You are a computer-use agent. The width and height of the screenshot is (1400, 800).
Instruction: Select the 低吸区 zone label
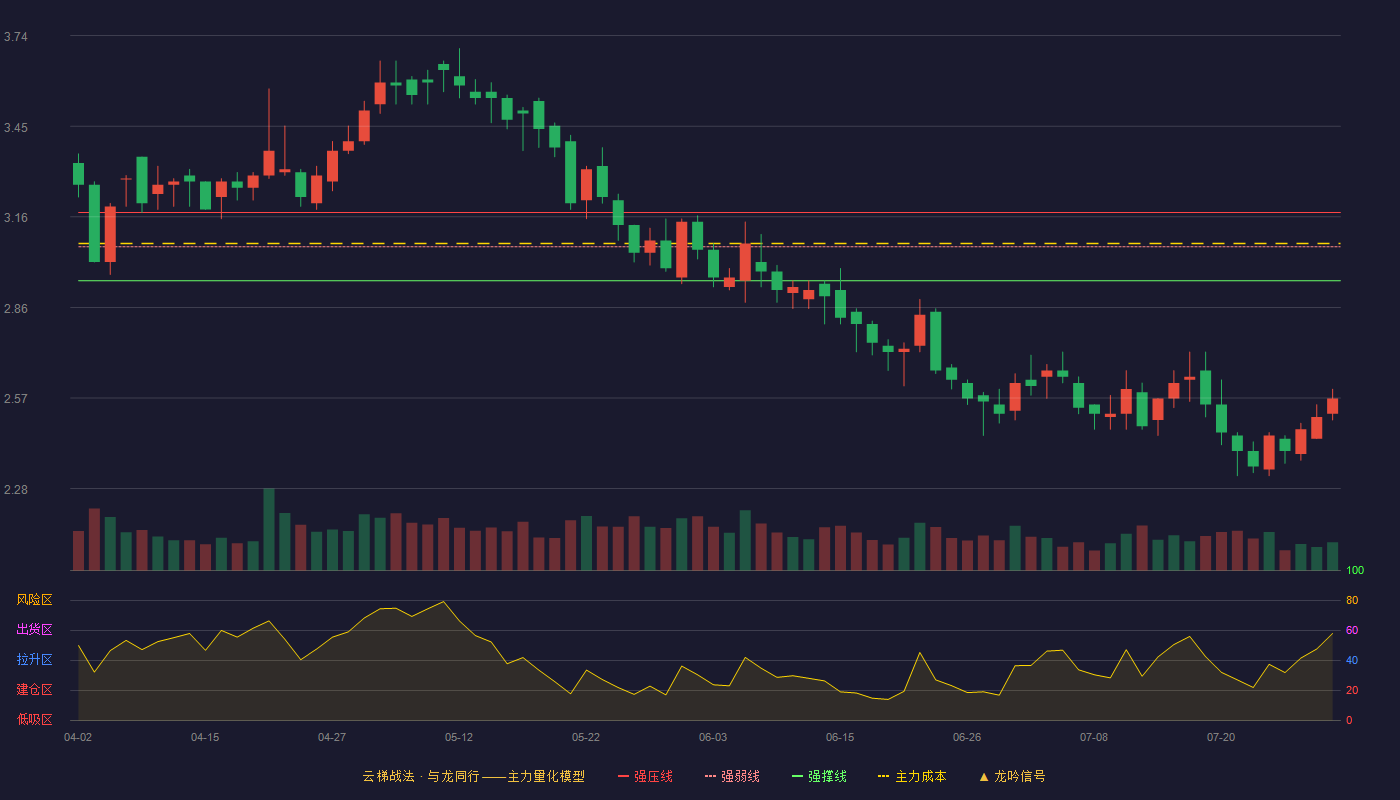34,720
